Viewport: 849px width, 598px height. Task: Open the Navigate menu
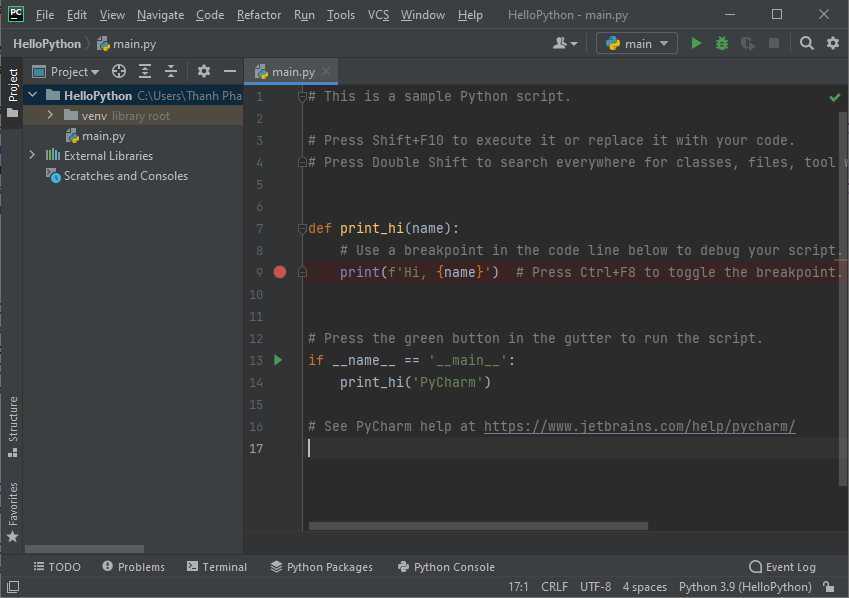[x=160, y=15]
